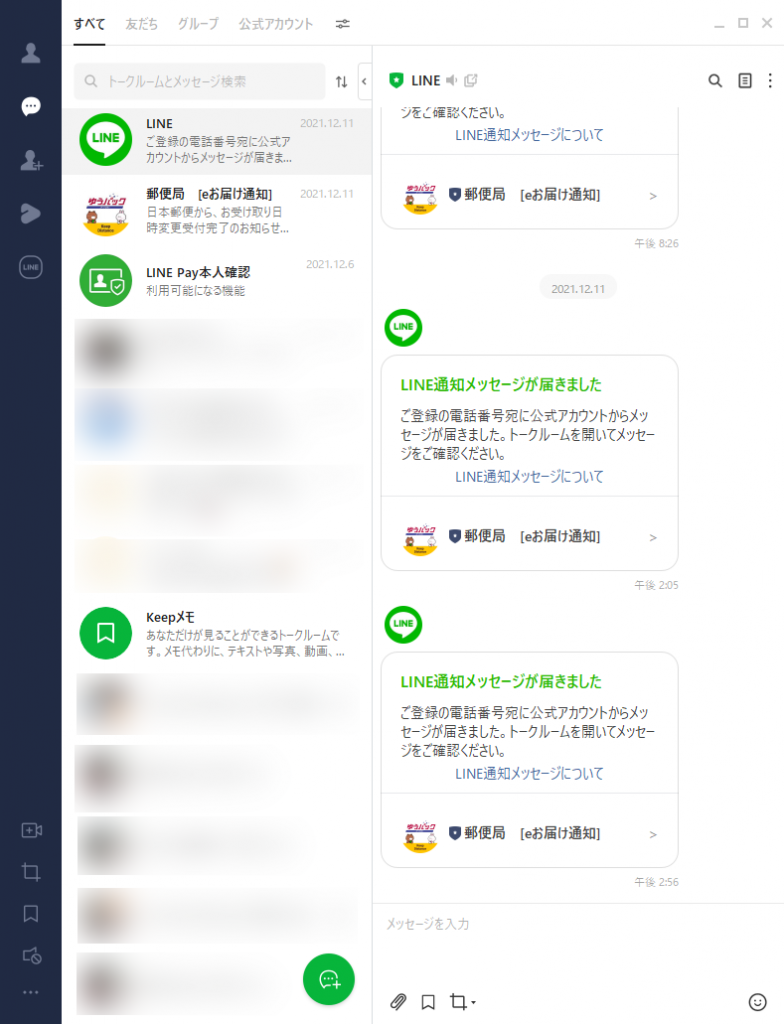Open the Friends profile sidebar icon
Viewport: 784px width, 1024px height.
[x=31, y=53]
